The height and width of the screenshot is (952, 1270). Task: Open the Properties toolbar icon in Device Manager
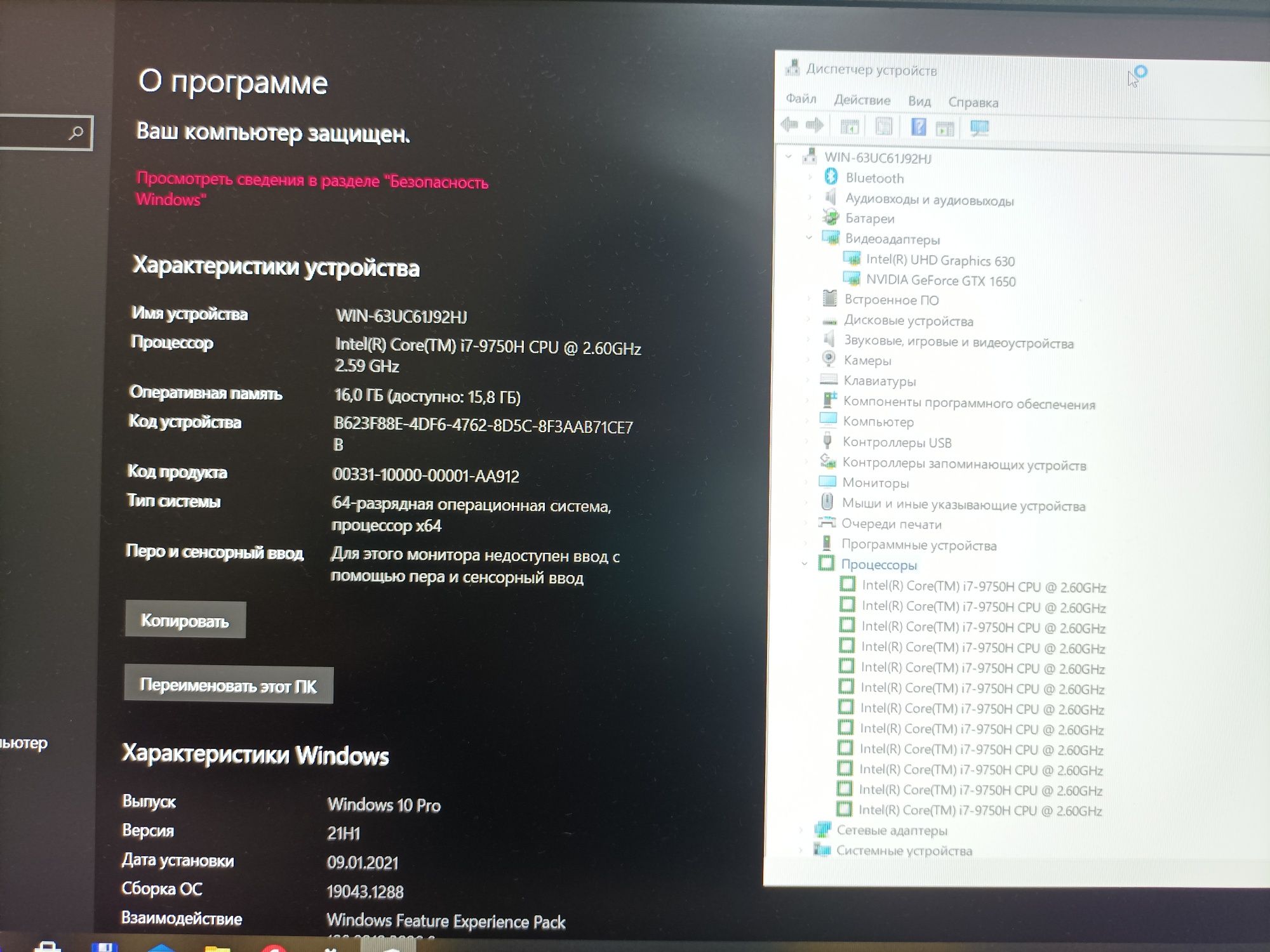coord(884,126)
